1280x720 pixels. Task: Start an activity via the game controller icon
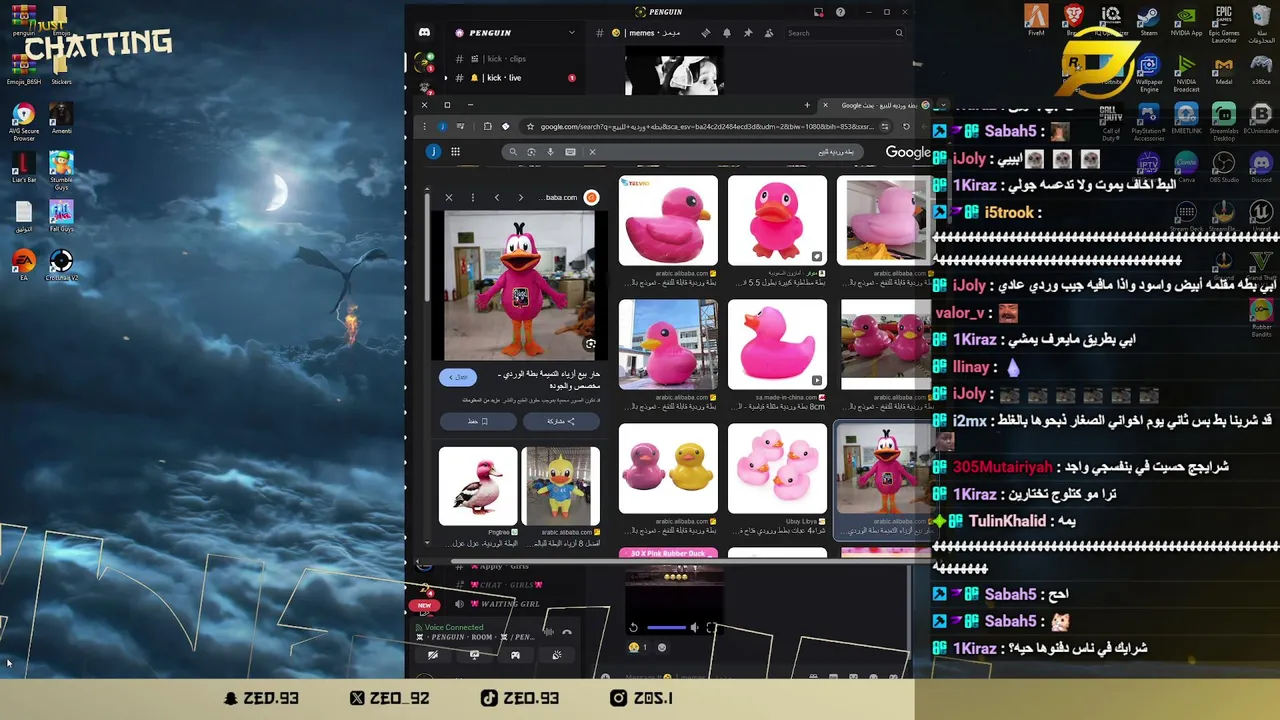tap(515, 655)
